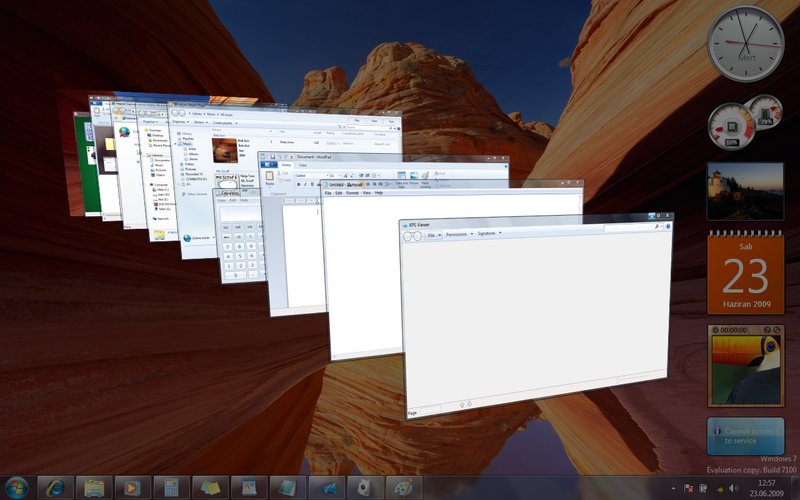Viewport: 800px width, 500px height.
Task: Open Action Center flag tray icon
Action: point(688,489)
